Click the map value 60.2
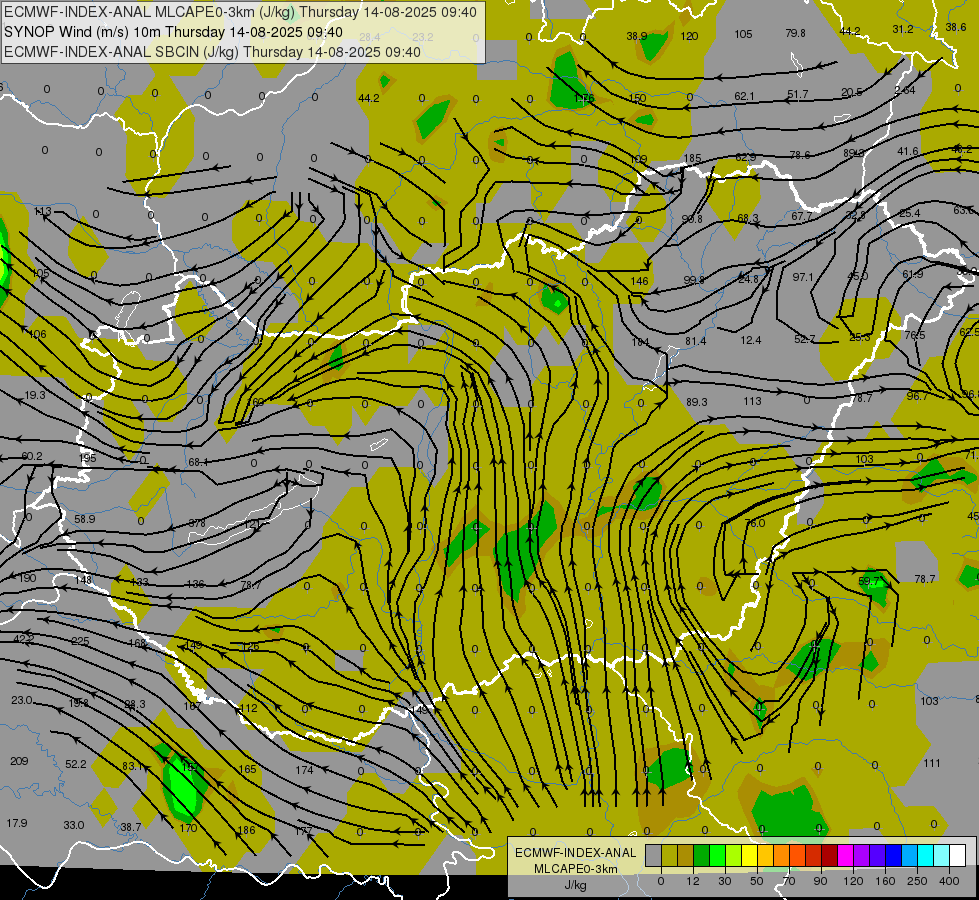This screenshot has height=900, width=979. coord(32,457)
